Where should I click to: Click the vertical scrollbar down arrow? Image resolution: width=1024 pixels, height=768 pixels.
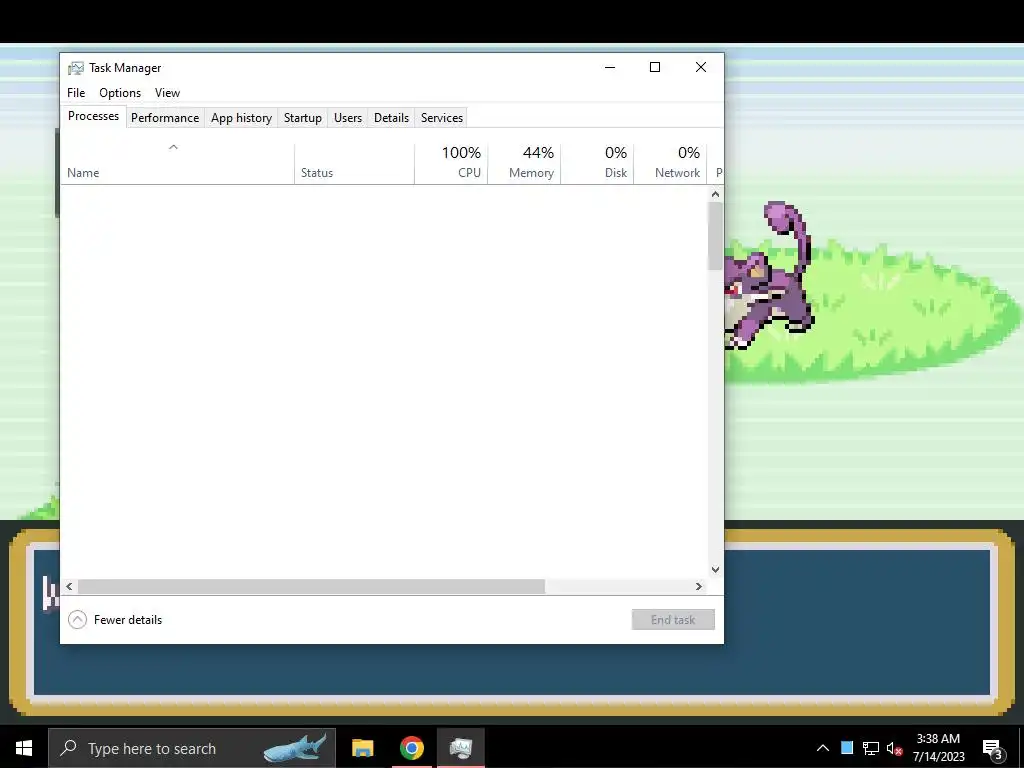pyautogui.click(x=715, y=569)
